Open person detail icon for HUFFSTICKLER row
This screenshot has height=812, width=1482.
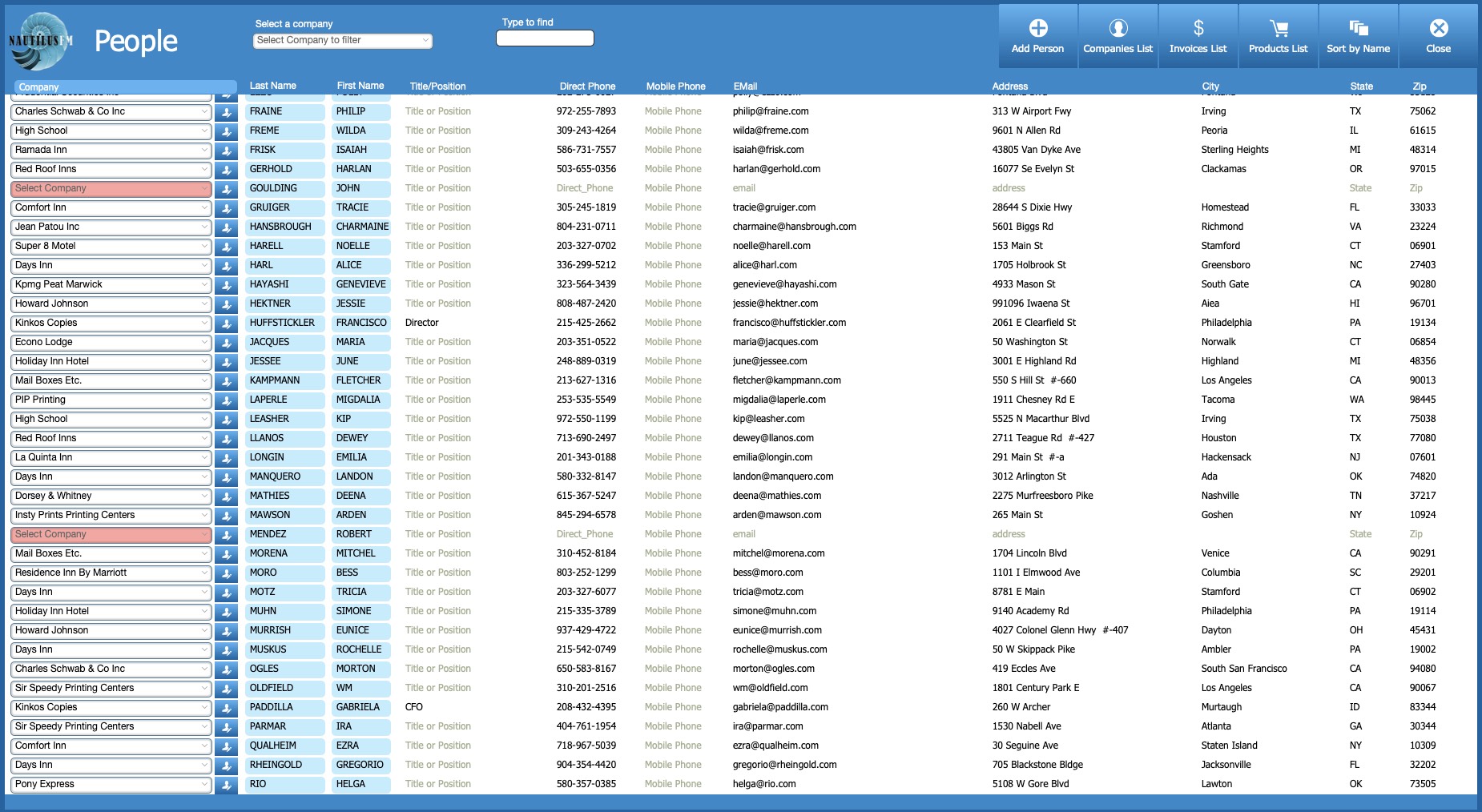(x=226, y=324)
